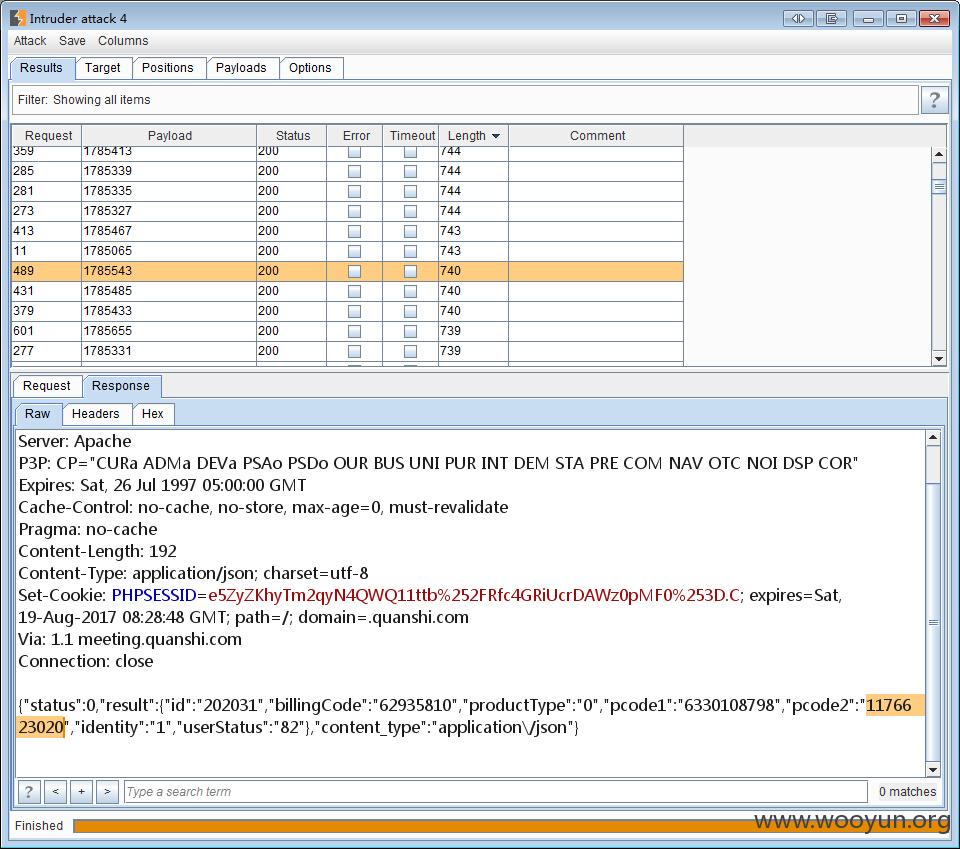Viewport: 960px width, 849px height.
Task: Switch to the Payloads tab
Action: point(241,68)
